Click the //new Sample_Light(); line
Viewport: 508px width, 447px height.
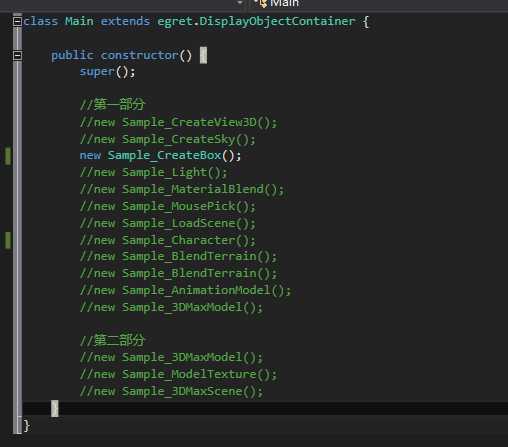point(153,173)
